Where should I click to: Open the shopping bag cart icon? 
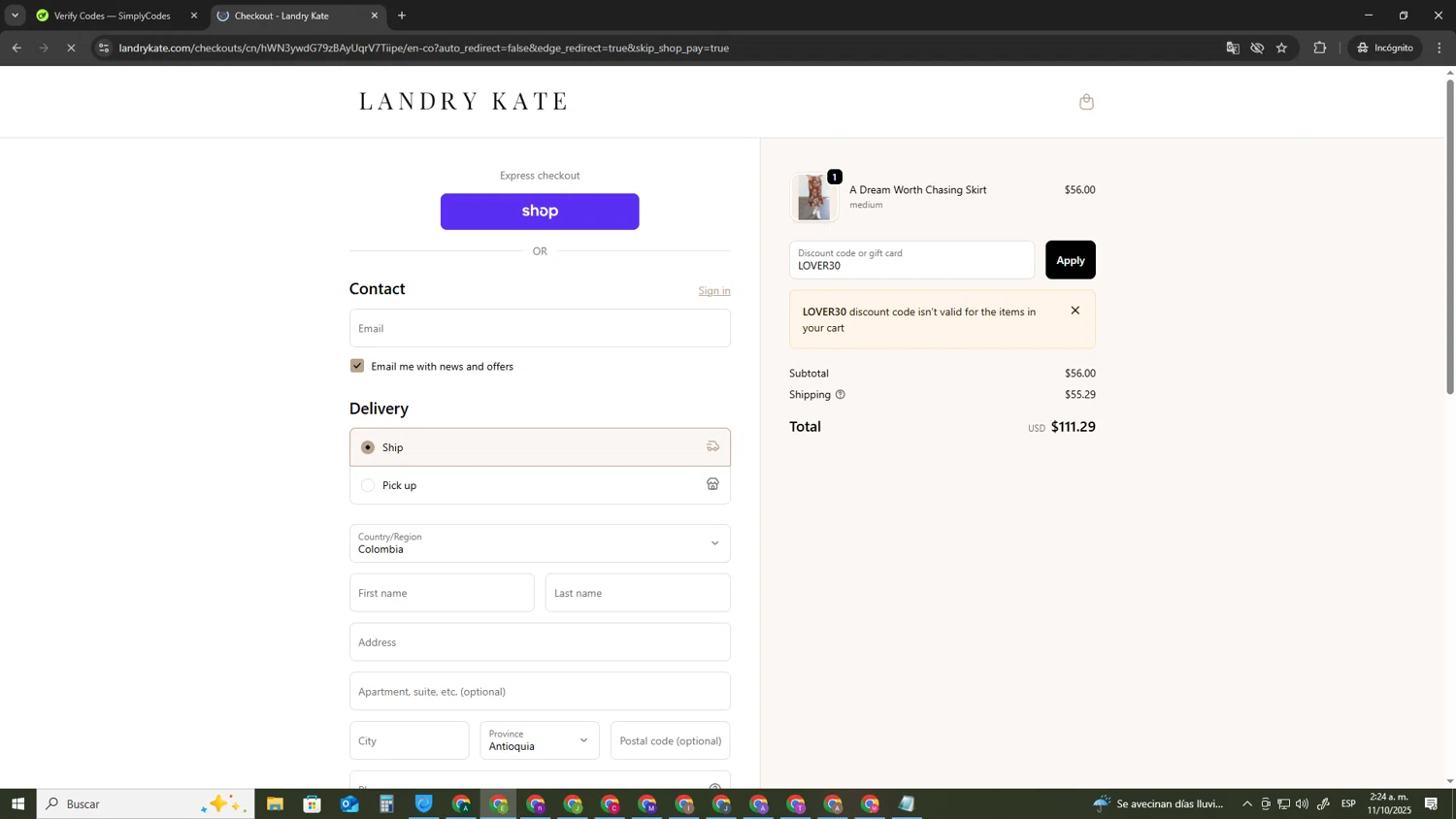click(1086, 102)
